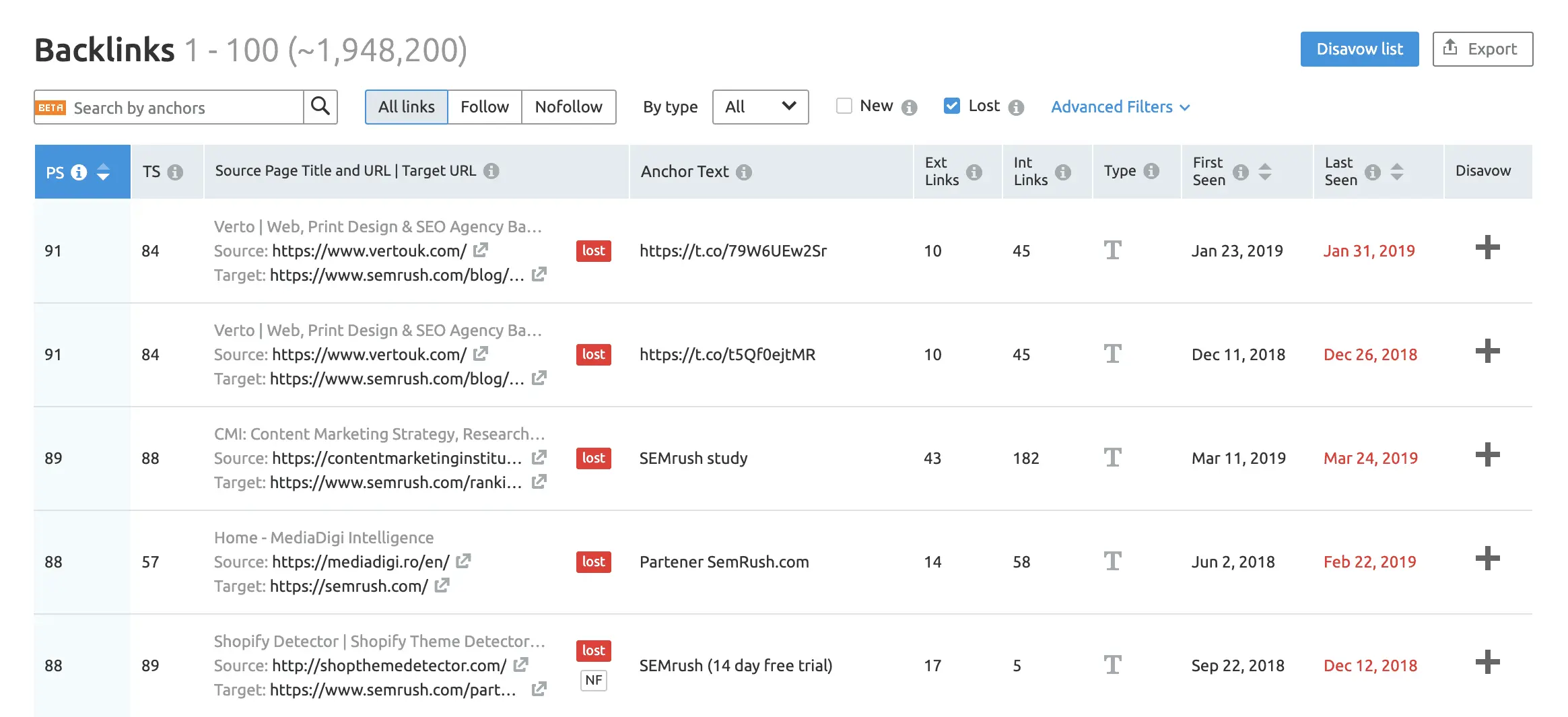This screenshot has height=717, width=1568.
Task: Click the Type column info icon
Action: click(1152, 171)
